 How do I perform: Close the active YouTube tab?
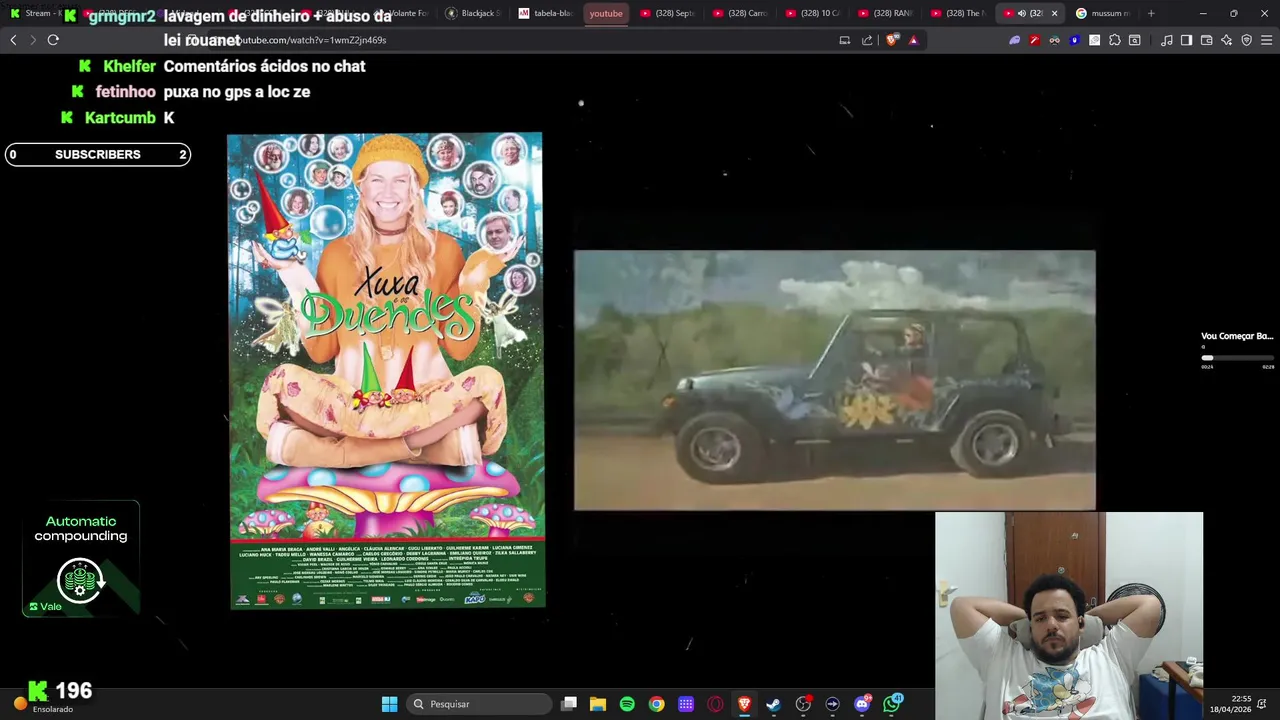pos(1054,13)
